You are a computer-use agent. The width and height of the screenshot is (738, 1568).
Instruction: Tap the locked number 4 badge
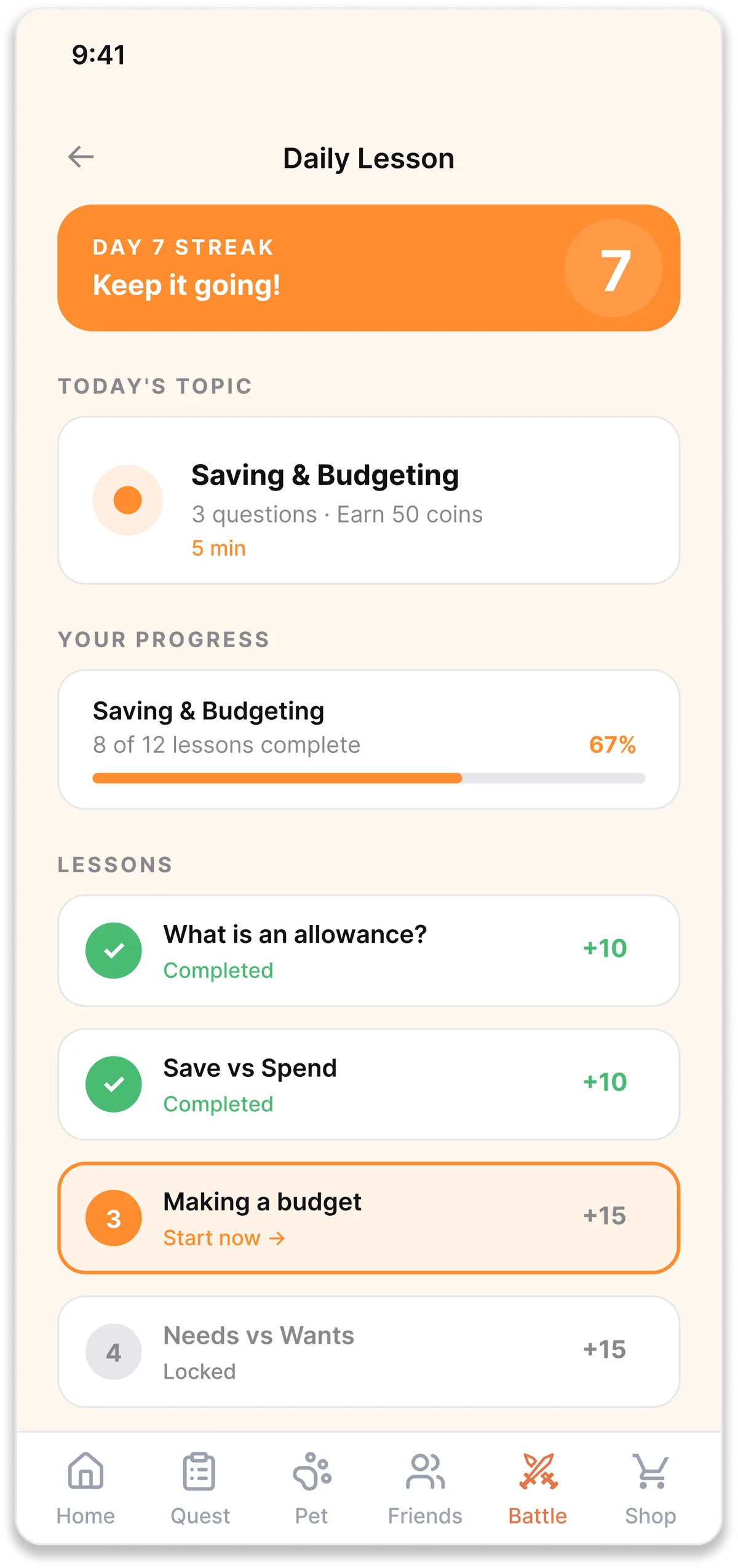pyautogui.click(x=114, y=1351)
